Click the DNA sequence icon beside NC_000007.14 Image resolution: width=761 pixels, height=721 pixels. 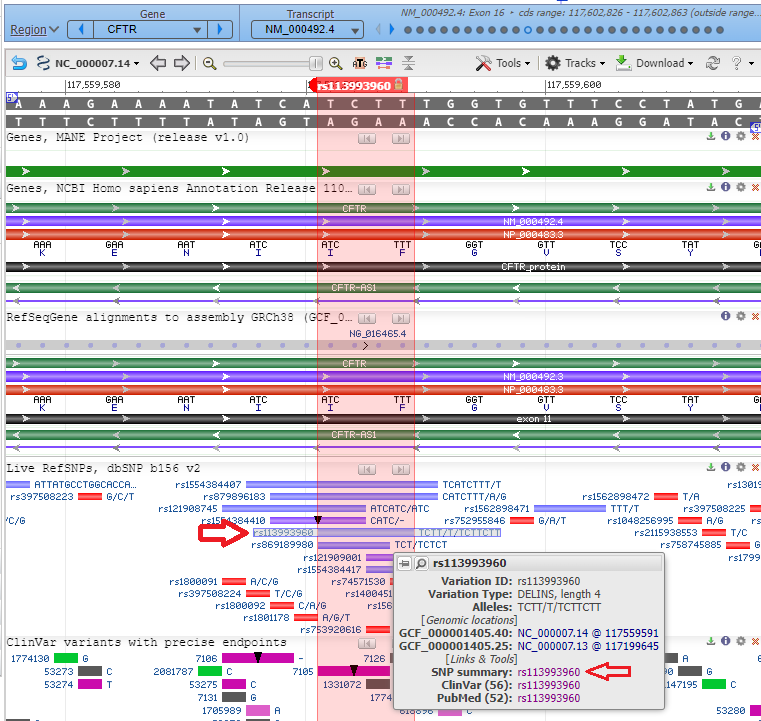[x=43, y=63]
